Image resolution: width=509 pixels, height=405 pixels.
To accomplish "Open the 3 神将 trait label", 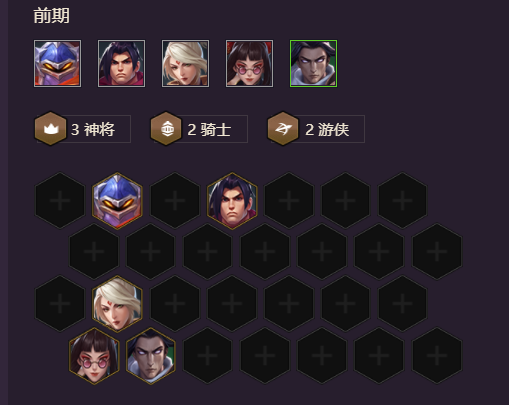I will click(93, 129).
